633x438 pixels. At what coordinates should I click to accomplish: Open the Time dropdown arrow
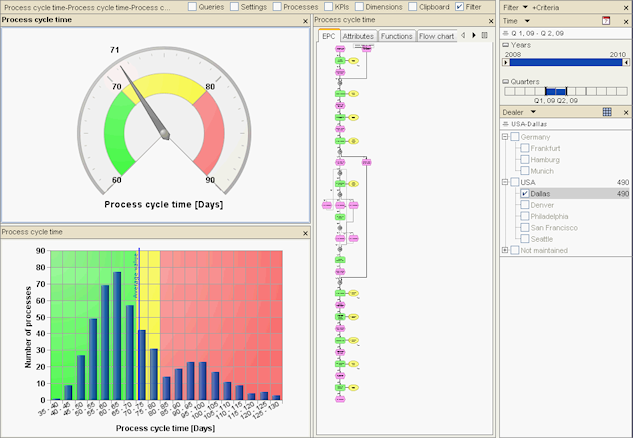(x=527, y=21)
